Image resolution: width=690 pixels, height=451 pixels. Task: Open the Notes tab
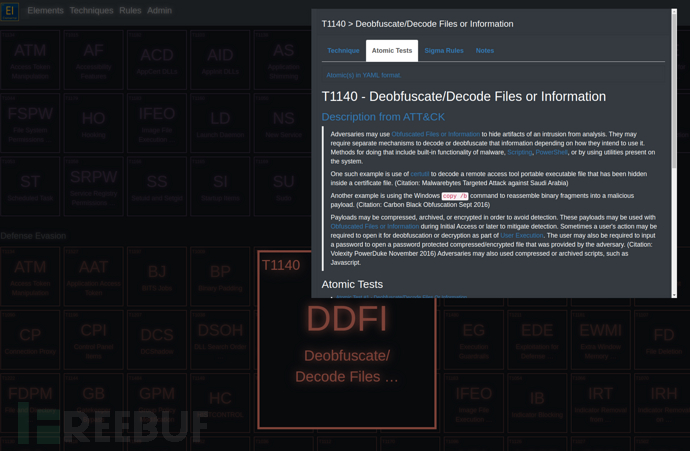tap(484, 51)
